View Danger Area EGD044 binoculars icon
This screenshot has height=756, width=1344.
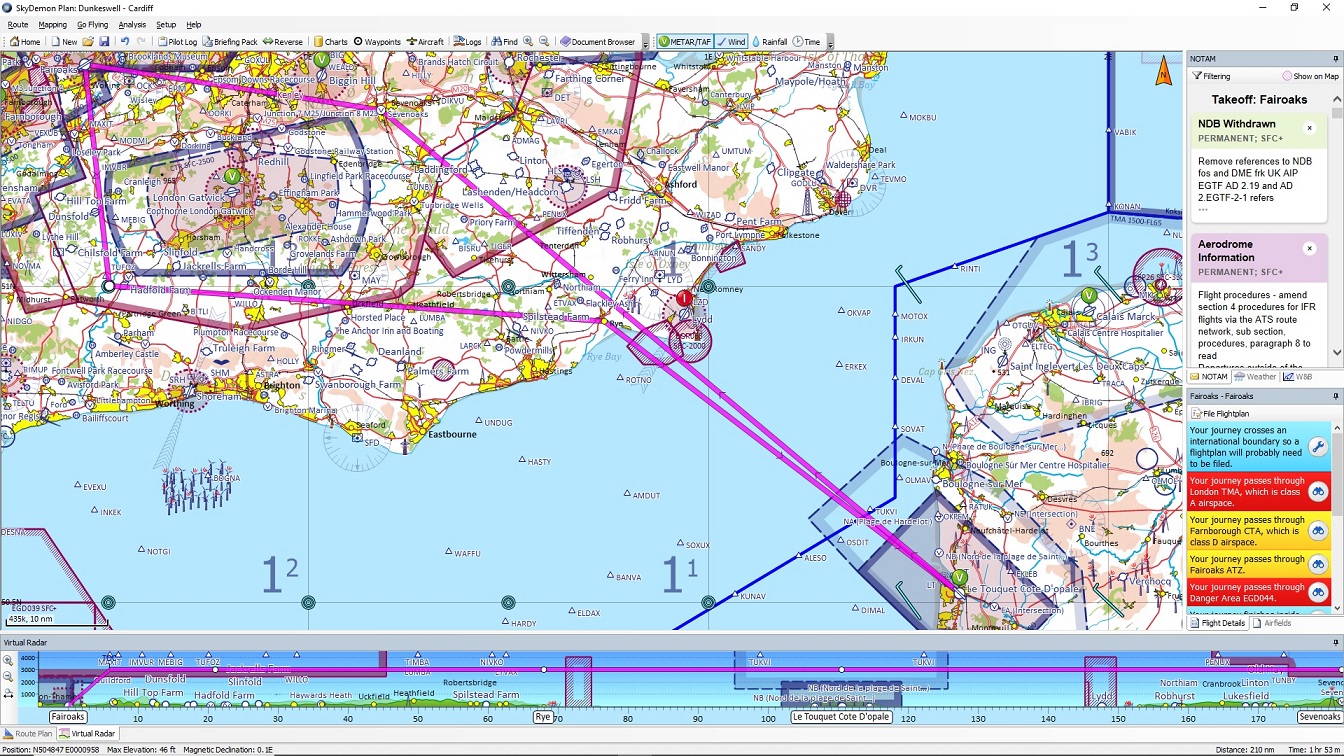[x=1318, y=592]
